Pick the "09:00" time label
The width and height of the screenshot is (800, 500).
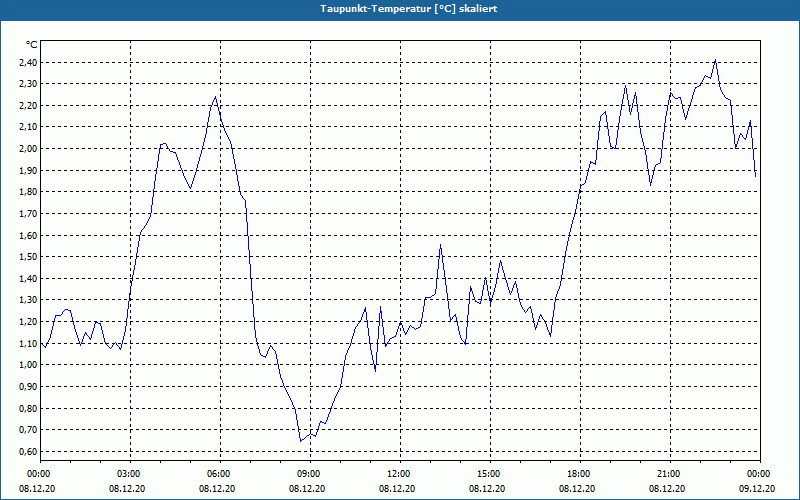coord(310,474)
